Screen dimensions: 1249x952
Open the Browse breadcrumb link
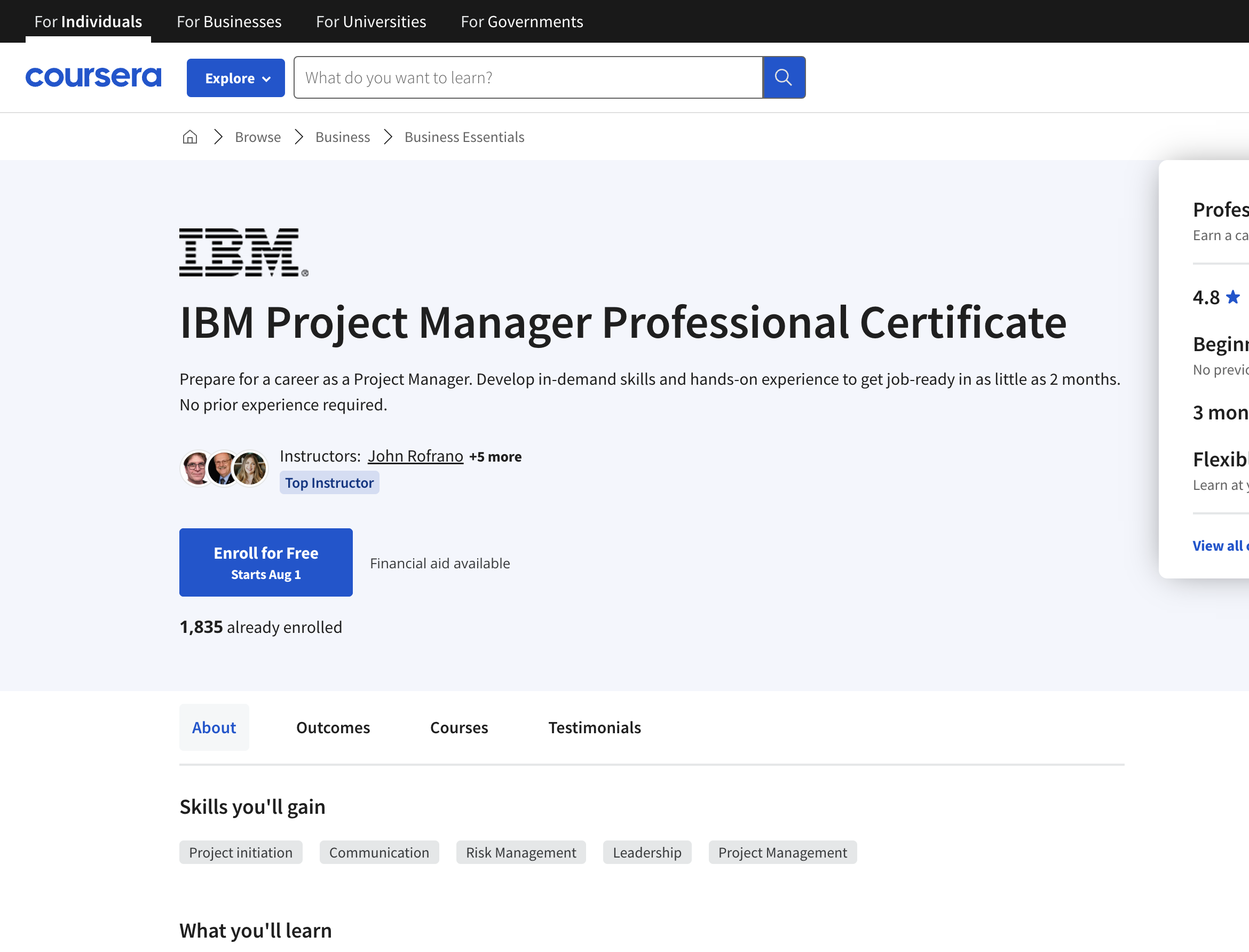[258, 137]
